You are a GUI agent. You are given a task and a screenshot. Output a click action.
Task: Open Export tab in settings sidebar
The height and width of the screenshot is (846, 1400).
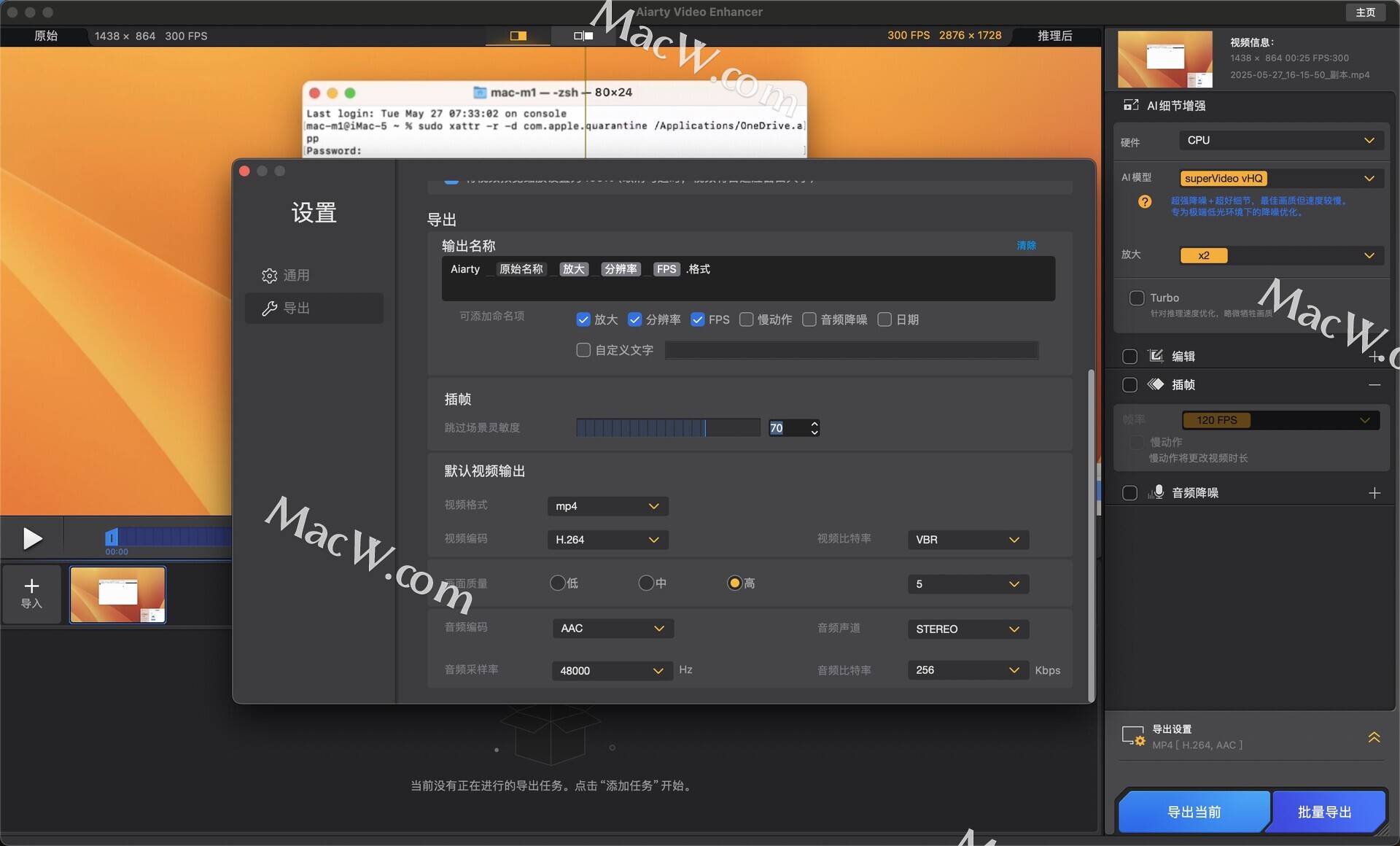click(314, 308)
